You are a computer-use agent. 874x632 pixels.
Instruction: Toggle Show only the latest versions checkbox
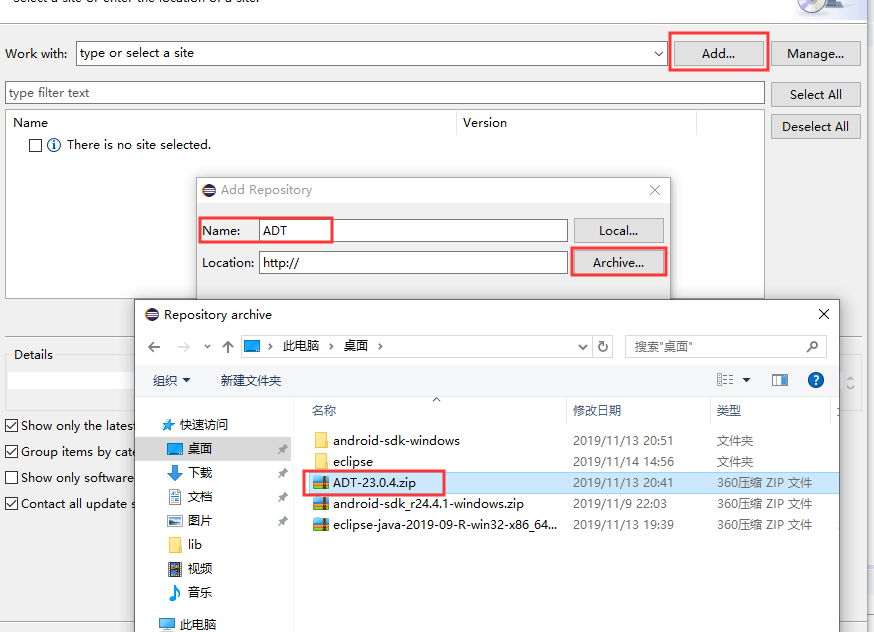(12, 426)
